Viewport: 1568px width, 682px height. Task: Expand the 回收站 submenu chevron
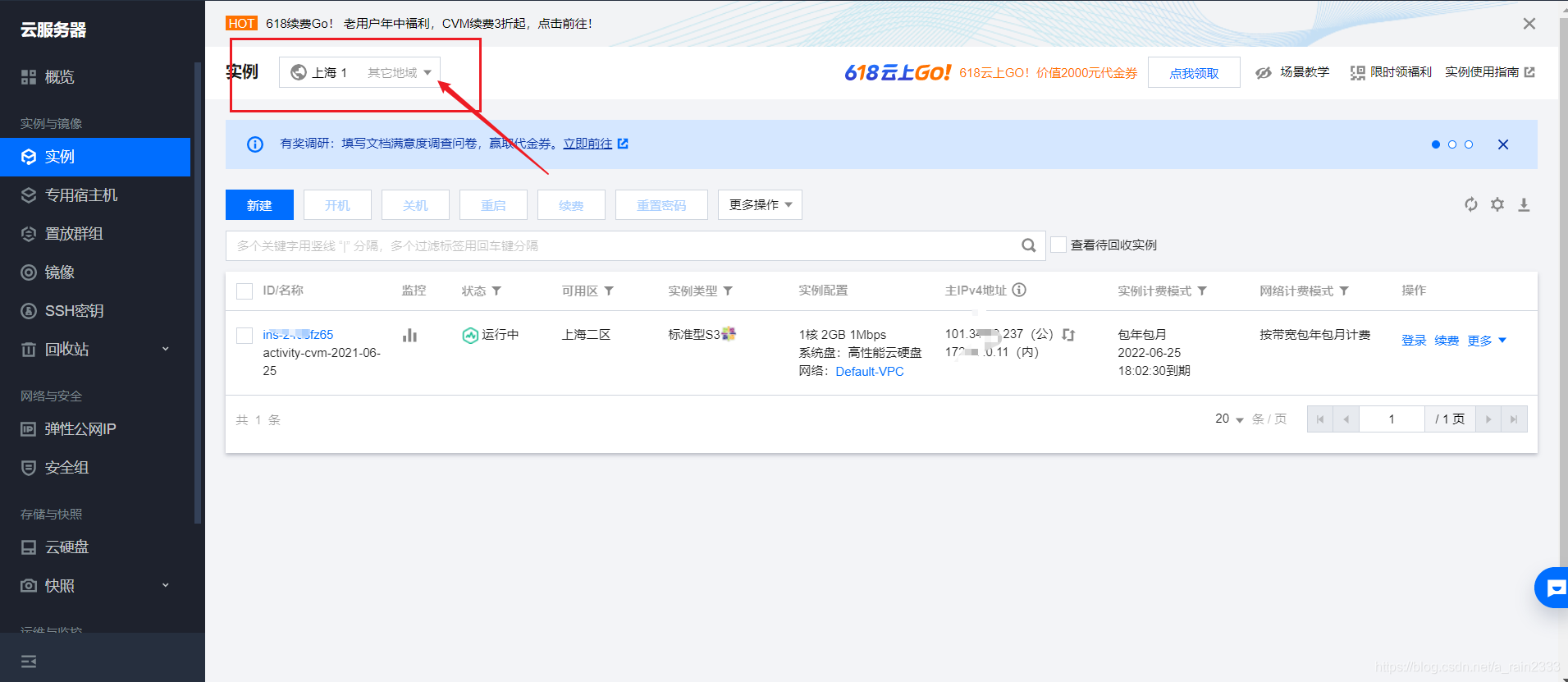click(166, 349)
